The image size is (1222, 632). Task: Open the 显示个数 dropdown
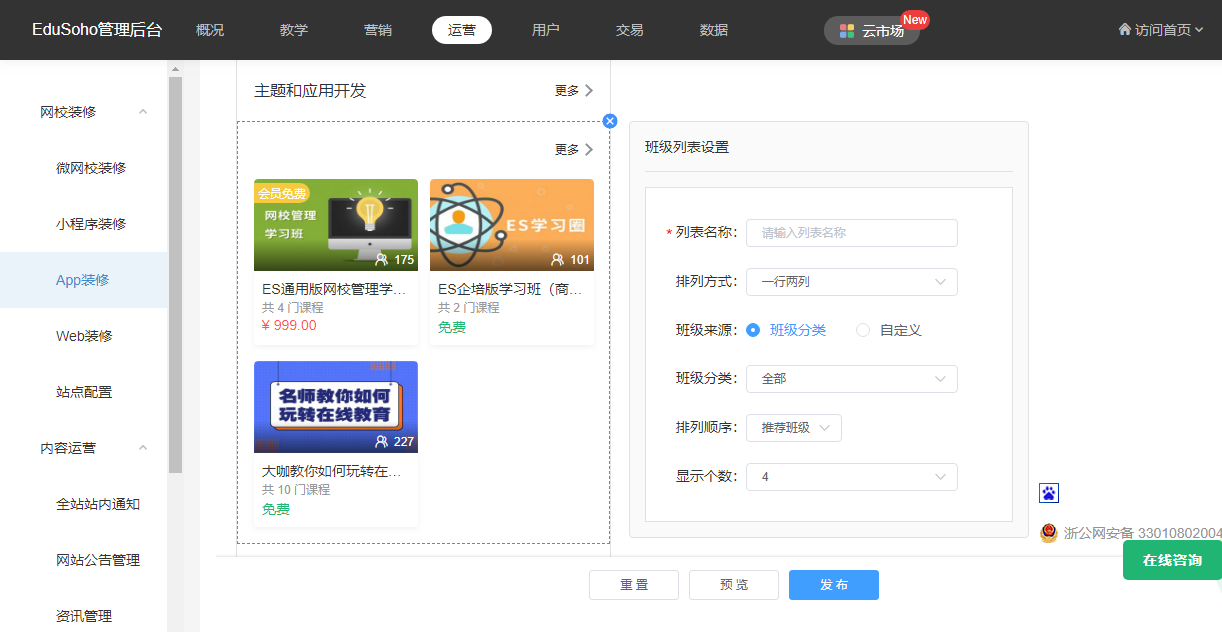point(852,477)
